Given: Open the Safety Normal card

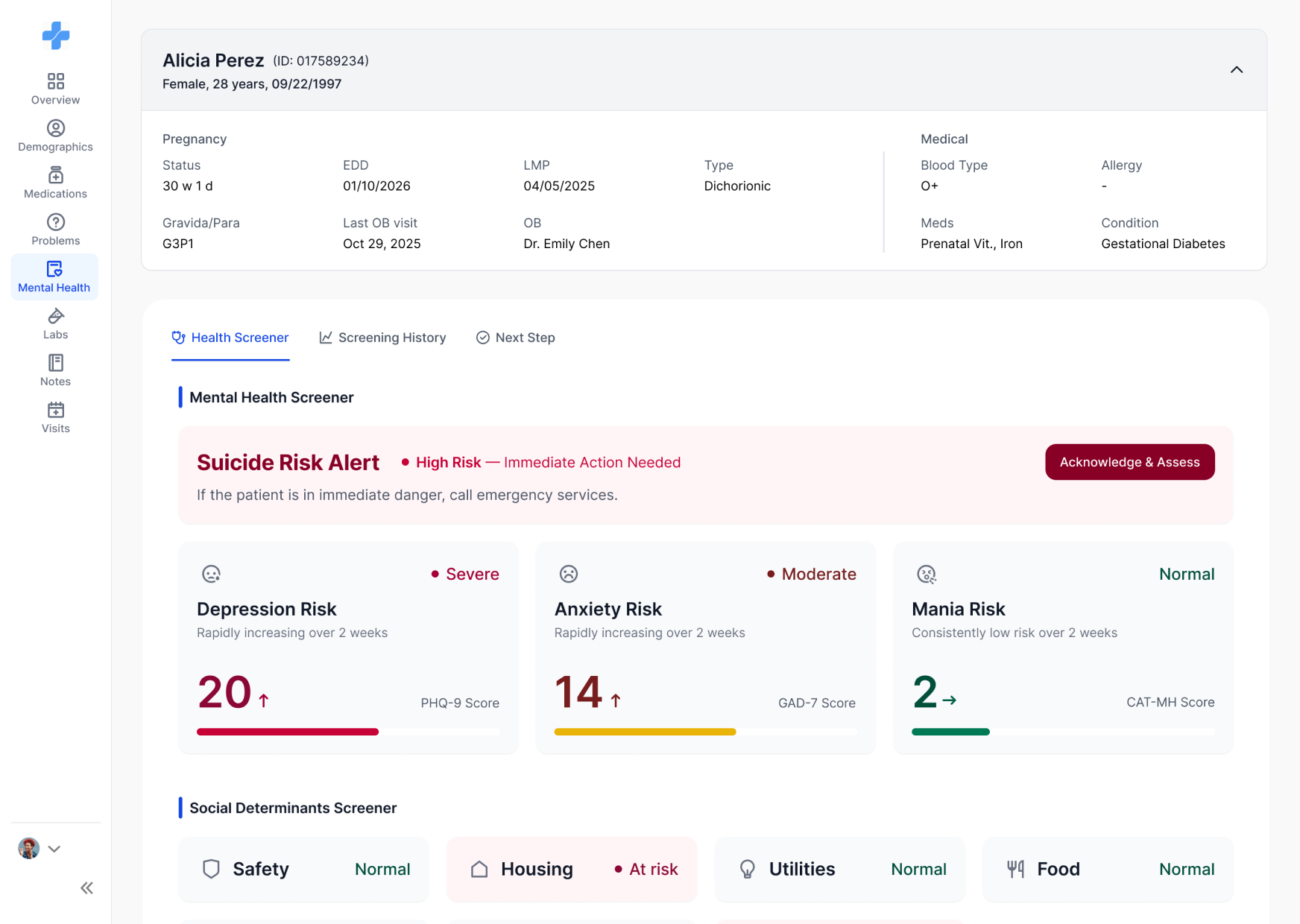Looking at the screenshot, I should (304, 869).
